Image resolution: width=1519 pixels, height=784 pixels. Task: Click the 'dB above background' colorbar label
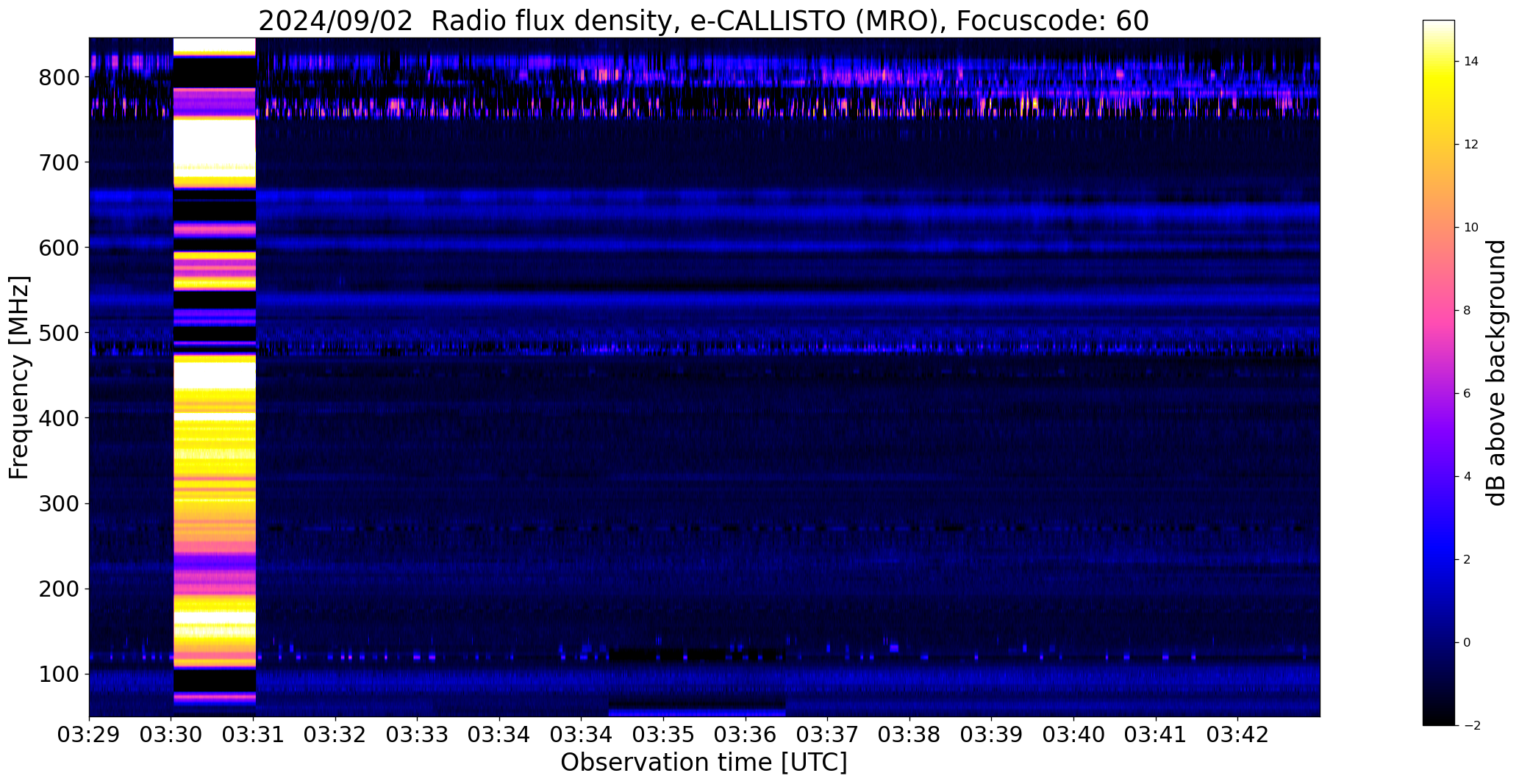tap(1496, 373)
